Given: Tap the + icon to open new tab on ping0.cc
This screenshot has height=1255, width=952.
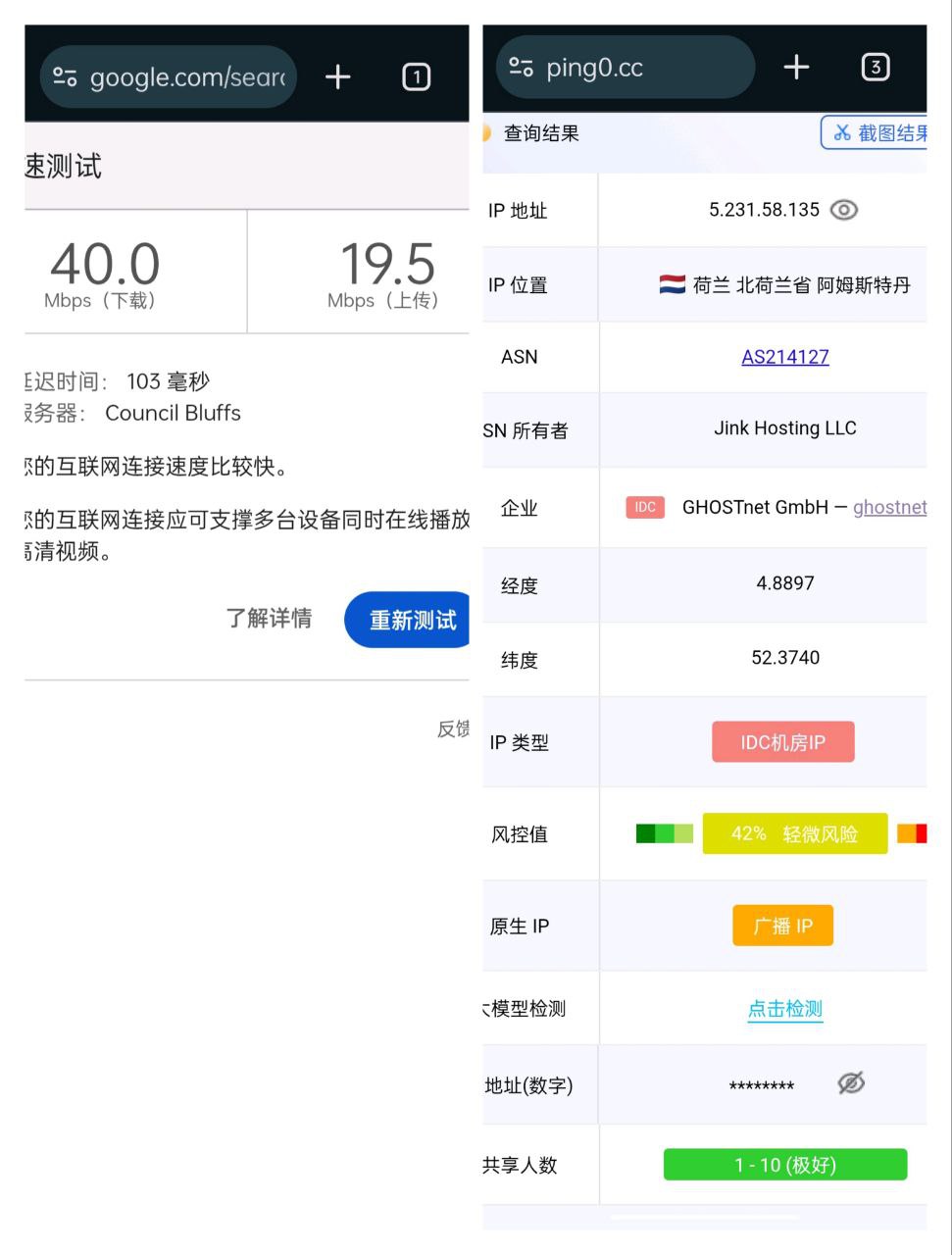Looking at the screenshot, I should pyautogui.click(x=796, y=67).
